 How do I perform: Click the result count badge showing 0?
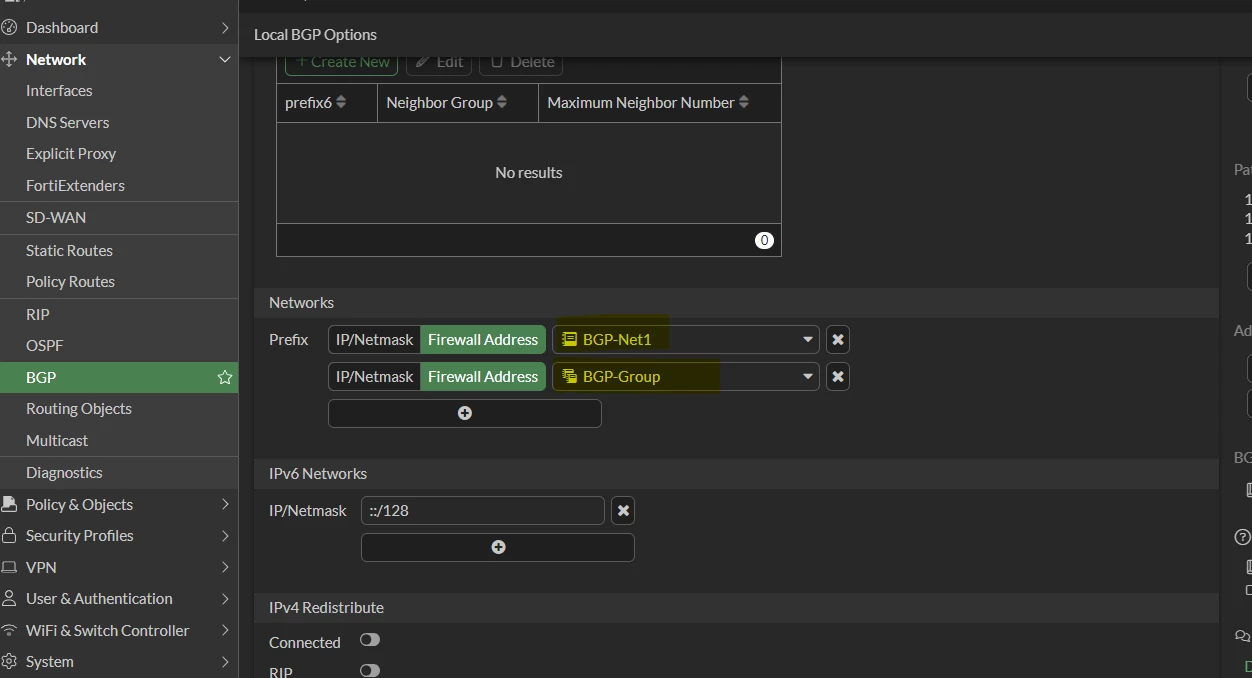click(764, 240)
